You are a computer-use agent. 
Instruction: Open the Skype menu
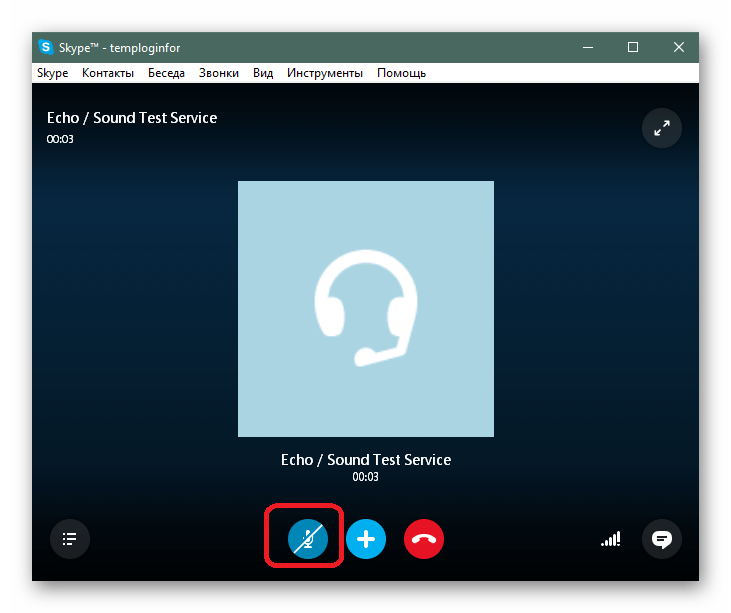coord(53,73)
